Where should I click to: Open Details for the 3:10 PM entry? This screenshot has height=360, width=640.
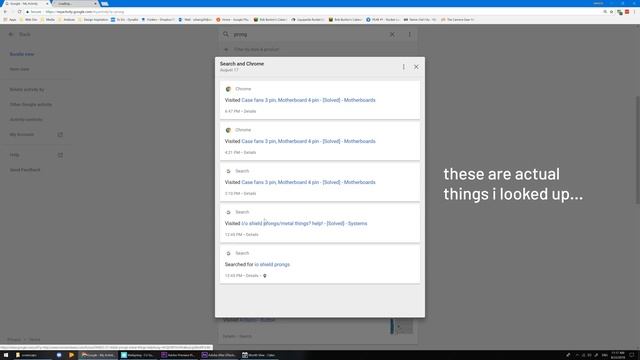(x=250, y=193)
